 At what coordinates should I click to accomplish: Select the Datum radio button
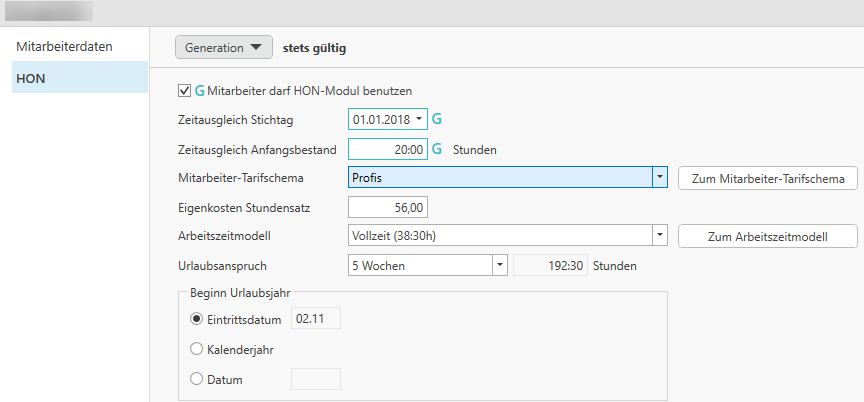pyautogui.click(x=196, y=379)
